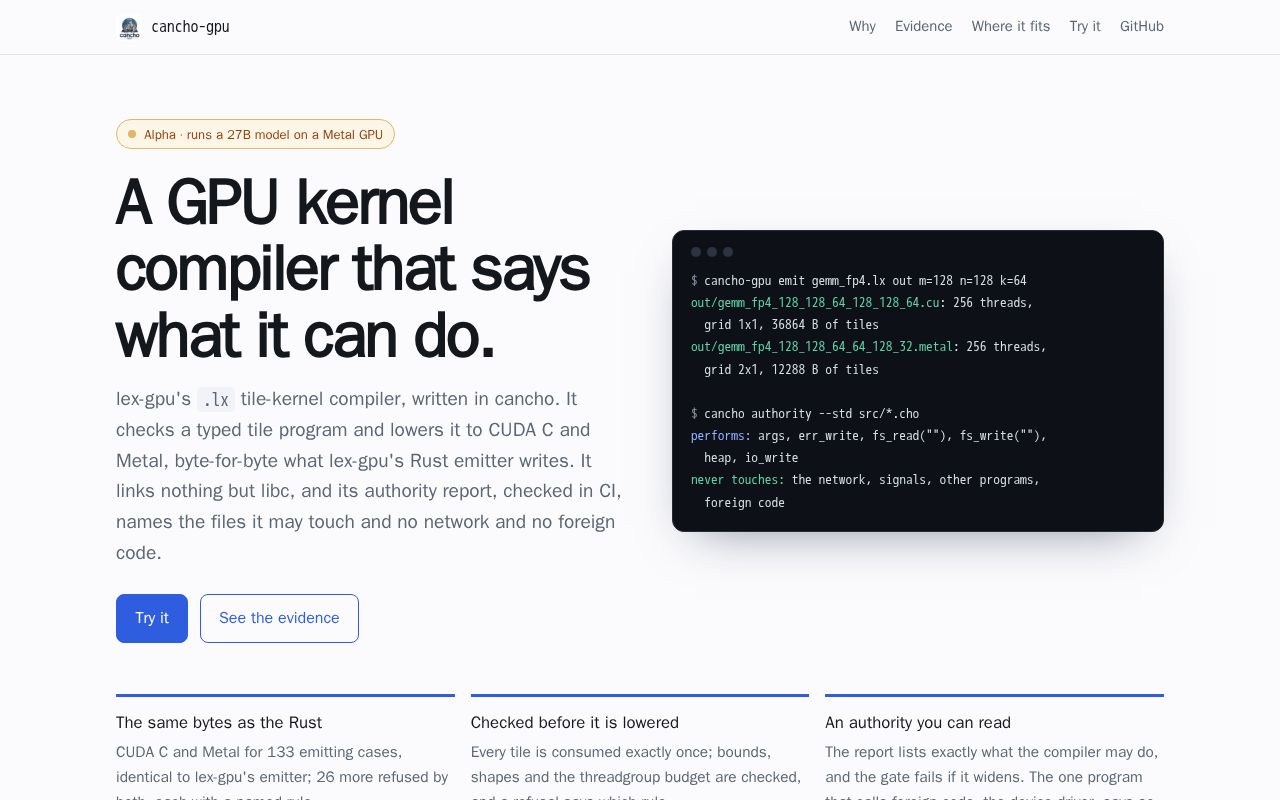Select the 'cancho authority --std' command line
The width and height of the screenshot is (1280, 800).
click(x=805, y=413)
